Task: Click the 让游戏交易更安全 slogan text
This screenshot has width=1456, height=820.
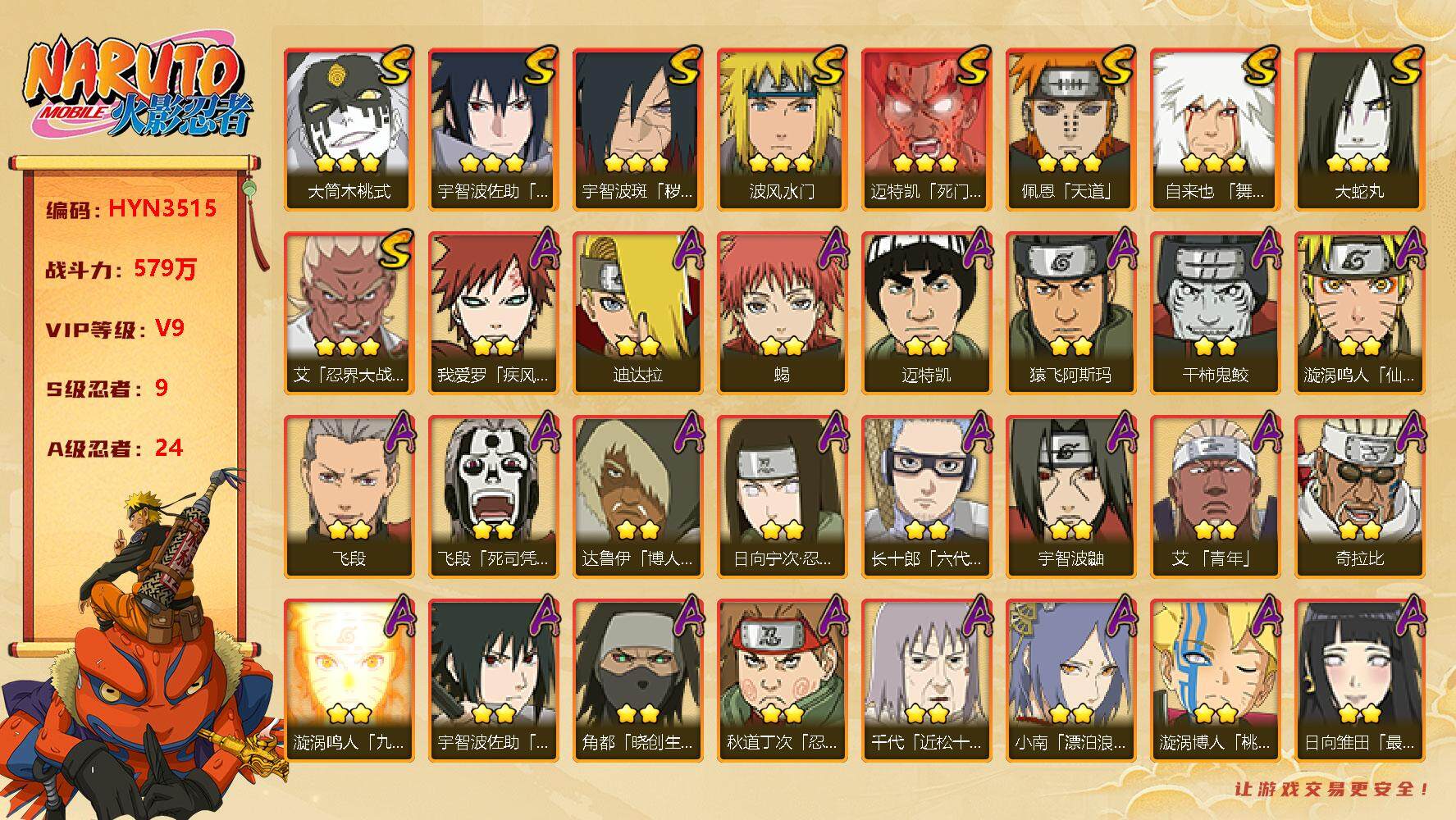Action: (1332, 789)
